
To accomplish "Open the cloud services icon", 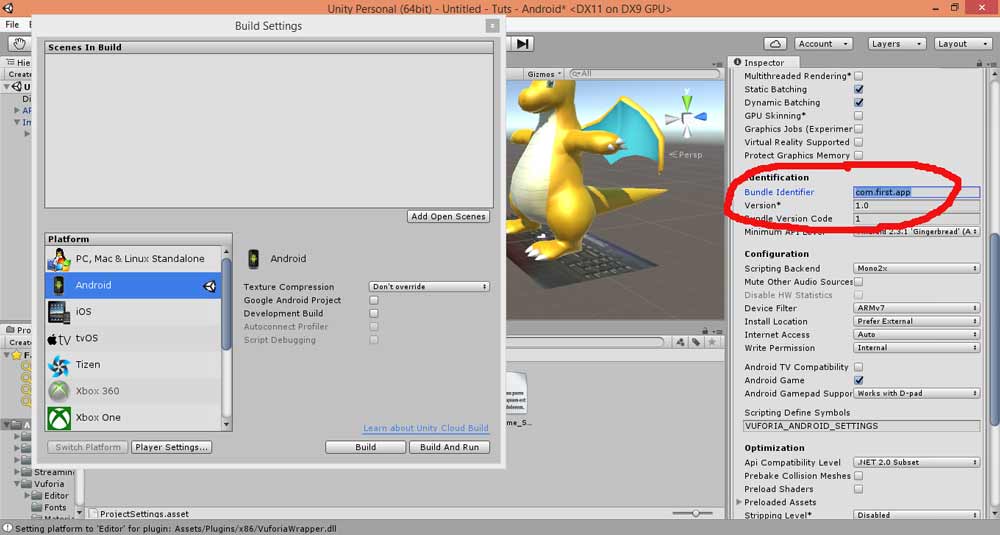I will pos(775,44).
